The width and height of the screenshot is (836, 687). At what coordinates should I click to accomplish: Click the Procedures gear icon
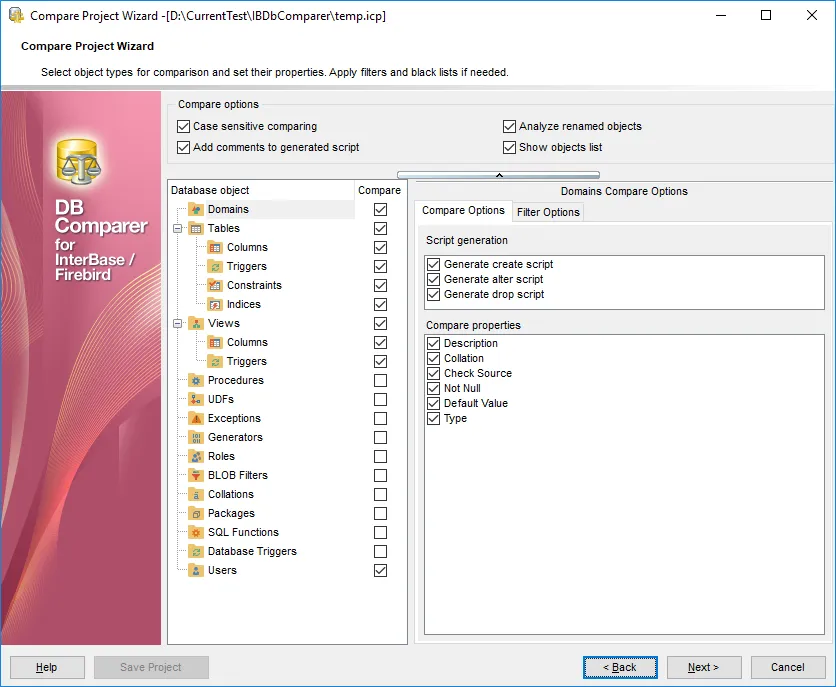[196, 381]
